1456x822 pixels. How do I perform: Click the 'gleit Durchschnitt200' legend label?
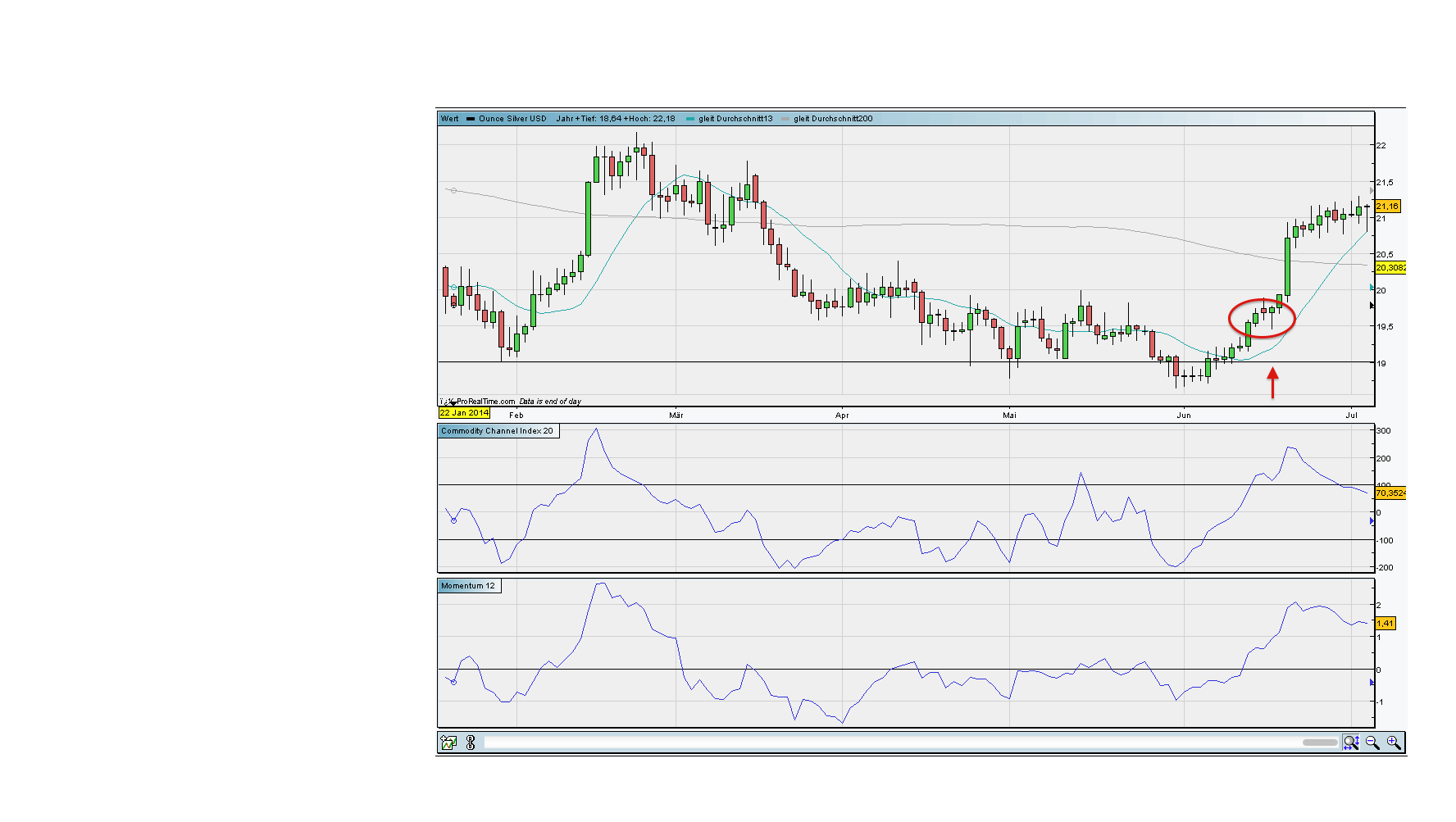pyautogui.click(x=833, y=119)
